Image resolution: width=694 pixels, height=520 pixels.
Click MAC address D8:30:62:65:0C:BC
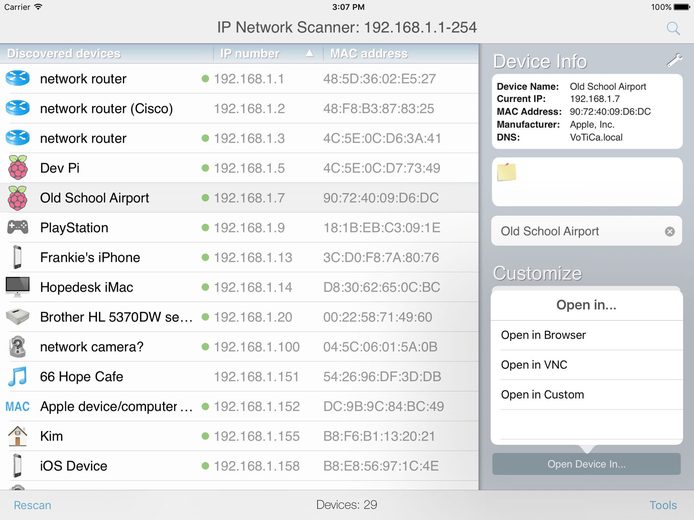coord(382,287)
